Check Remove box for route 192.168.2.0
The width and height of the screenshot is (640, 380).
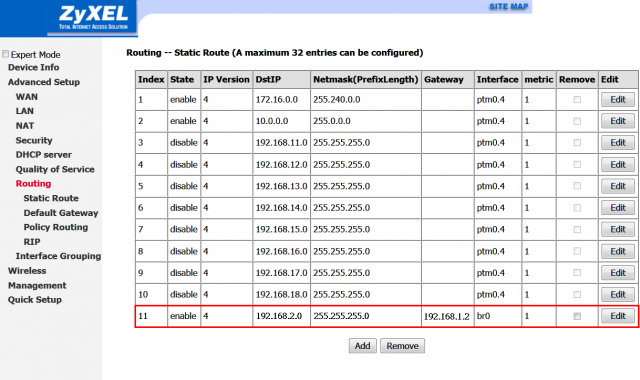pyautogui.click(x=577, y=316)
